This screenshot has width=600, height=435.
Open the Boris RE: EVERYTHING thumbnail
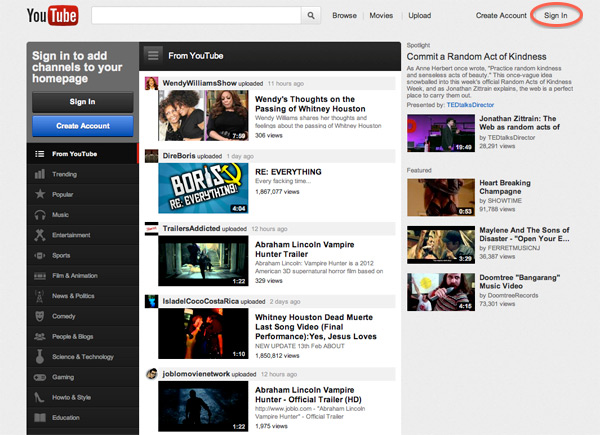coord(203,188)
